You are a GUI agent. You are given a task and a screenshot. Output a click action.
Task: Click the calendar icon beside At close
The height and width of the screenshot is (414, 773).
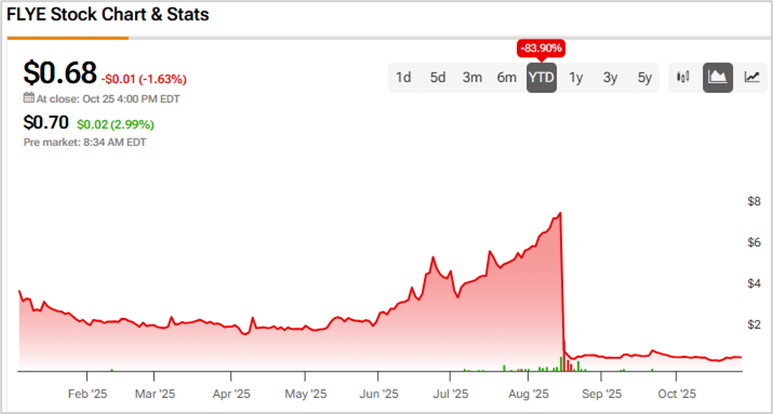pyautogui.click(x=29, y=99)
